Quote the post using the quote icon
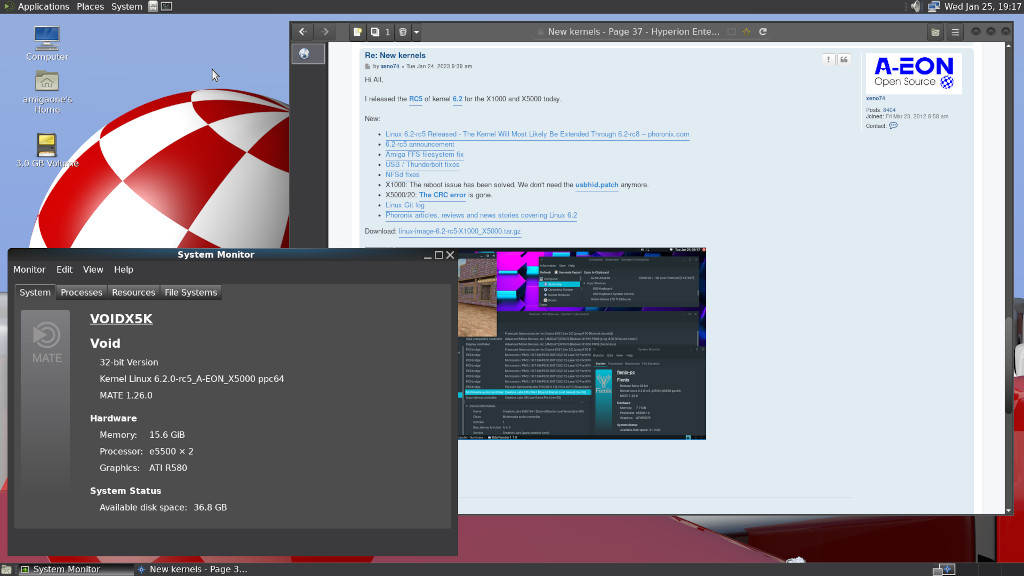1024x576 pixels. pos(844,59)
